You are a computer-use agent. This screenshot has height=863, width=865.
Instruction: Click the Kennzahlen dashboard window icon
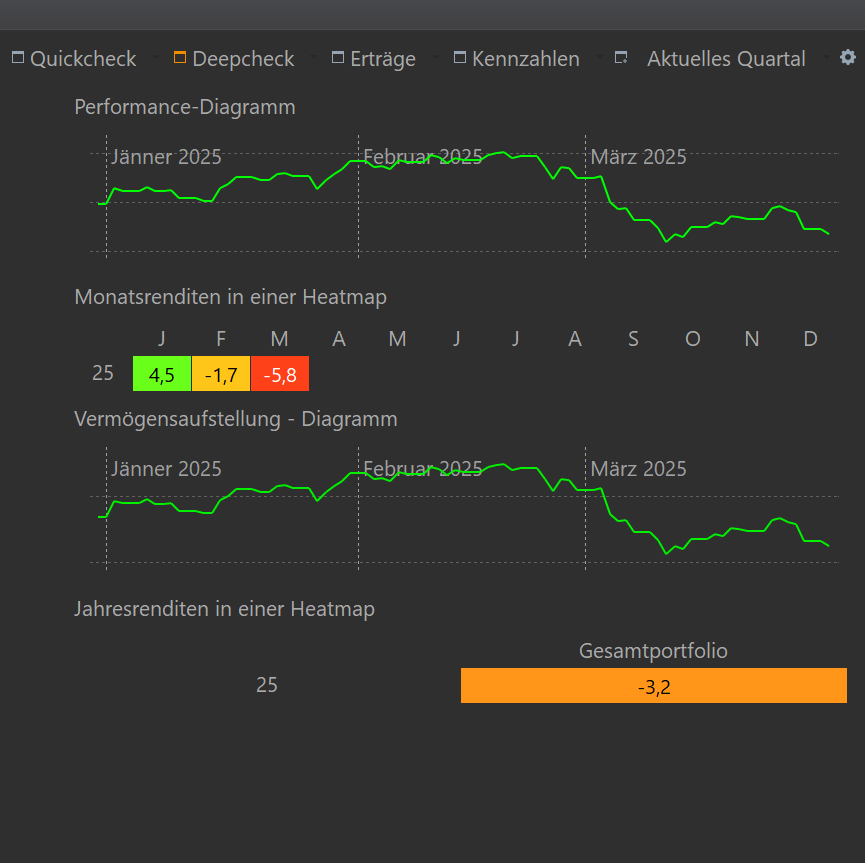pyautogui.click(x=460, y=57)
